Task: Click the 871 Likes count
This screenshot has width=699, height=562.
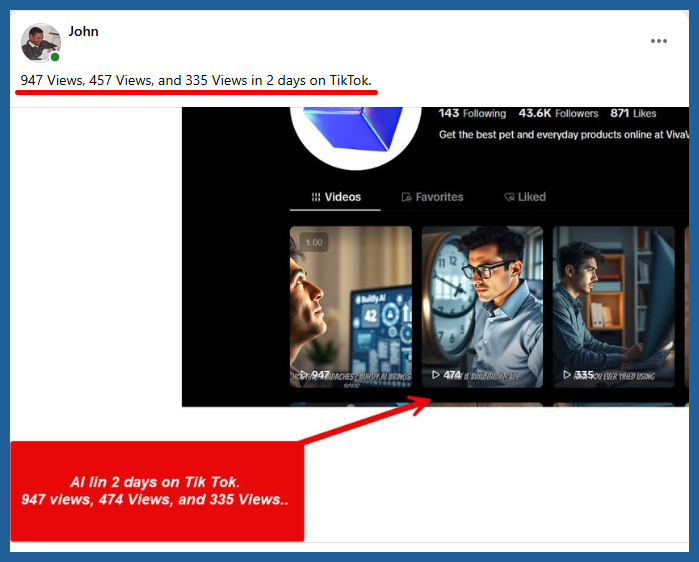Action: [633, 114]
